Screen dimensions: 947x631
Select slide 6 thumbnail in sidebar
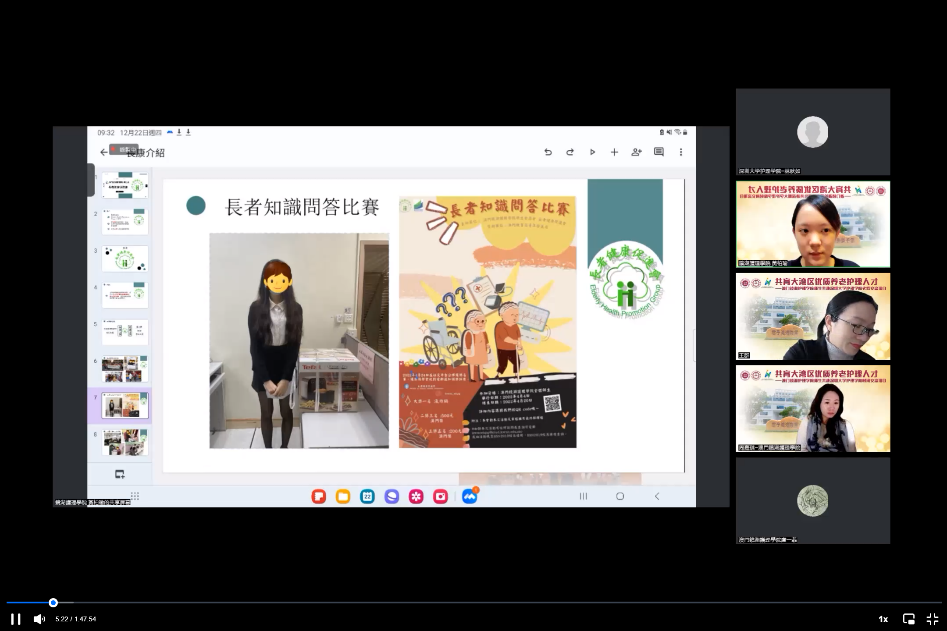tap(125, 369)
